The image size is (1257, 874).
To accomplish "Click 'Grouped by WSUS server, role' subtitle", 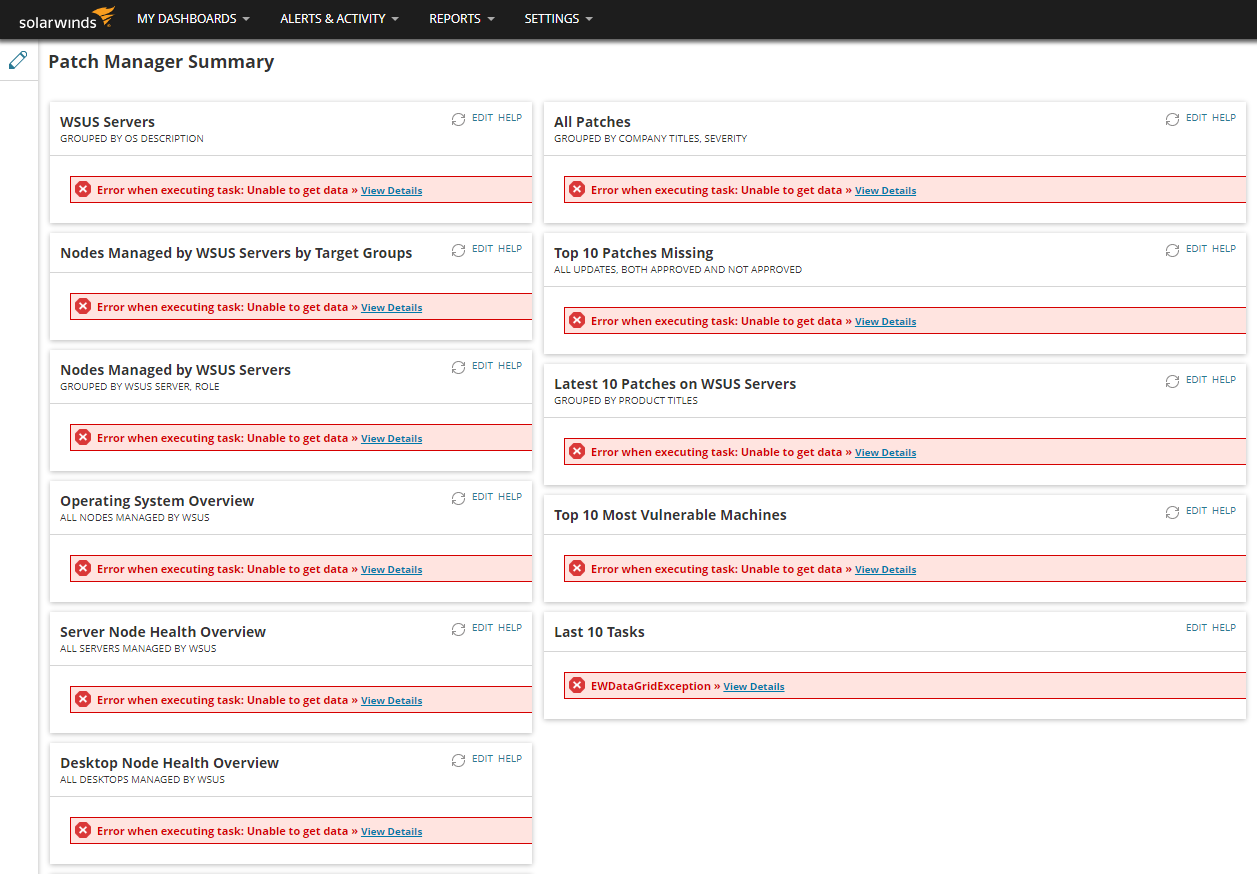I will point(139,387).
